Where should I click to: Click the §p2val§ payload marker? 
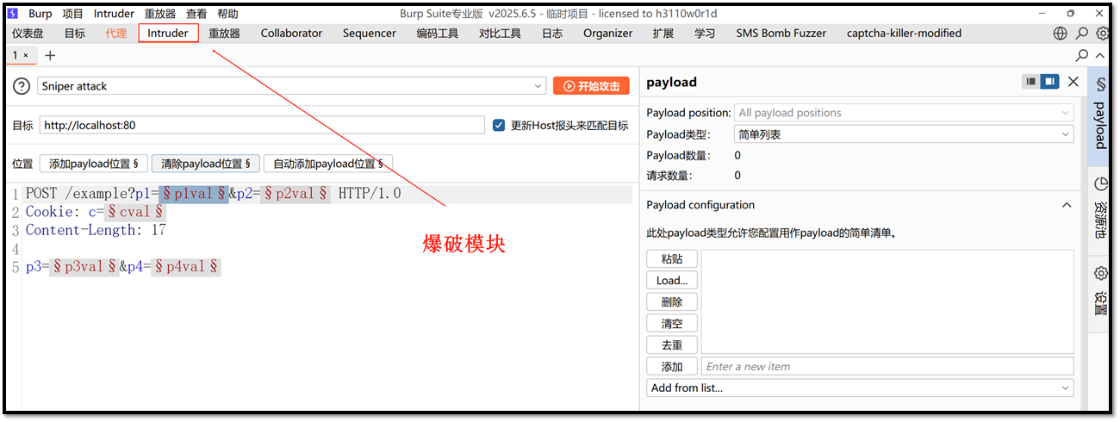(x=295, y=194)
